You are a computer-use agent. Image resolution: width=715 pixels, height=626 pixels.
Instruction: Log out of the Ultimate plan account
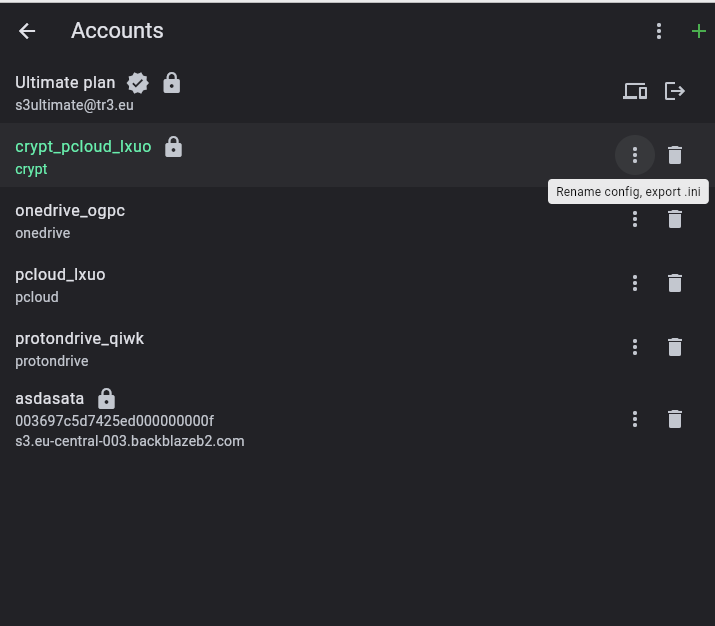tap(675, 91)
